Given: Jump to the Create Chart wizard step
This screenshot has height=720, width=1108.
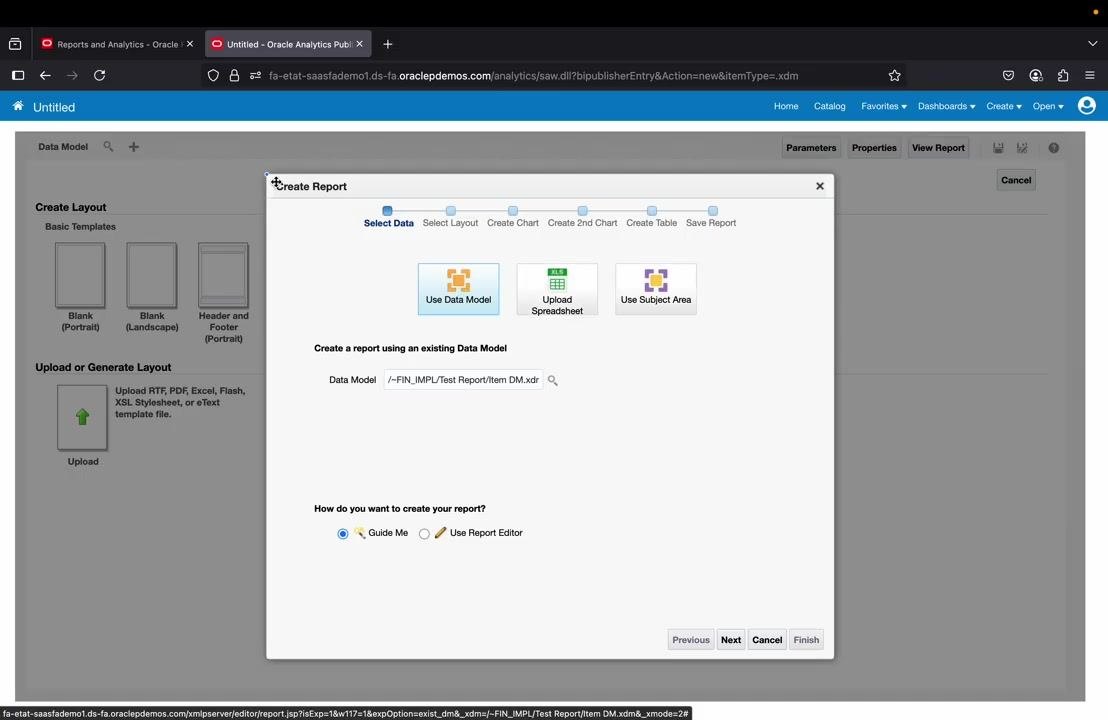Looking at the screenshot, I should 512,217.
